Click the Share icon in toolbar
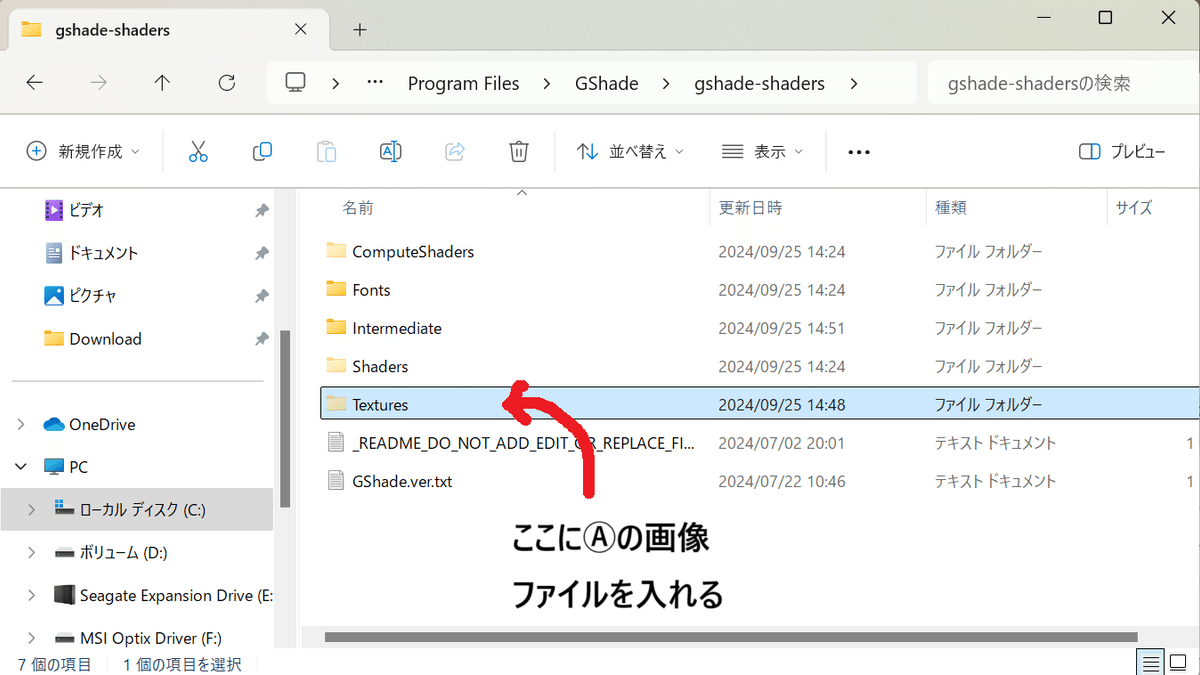This screenshot has height=675, width=1200. 455,151
